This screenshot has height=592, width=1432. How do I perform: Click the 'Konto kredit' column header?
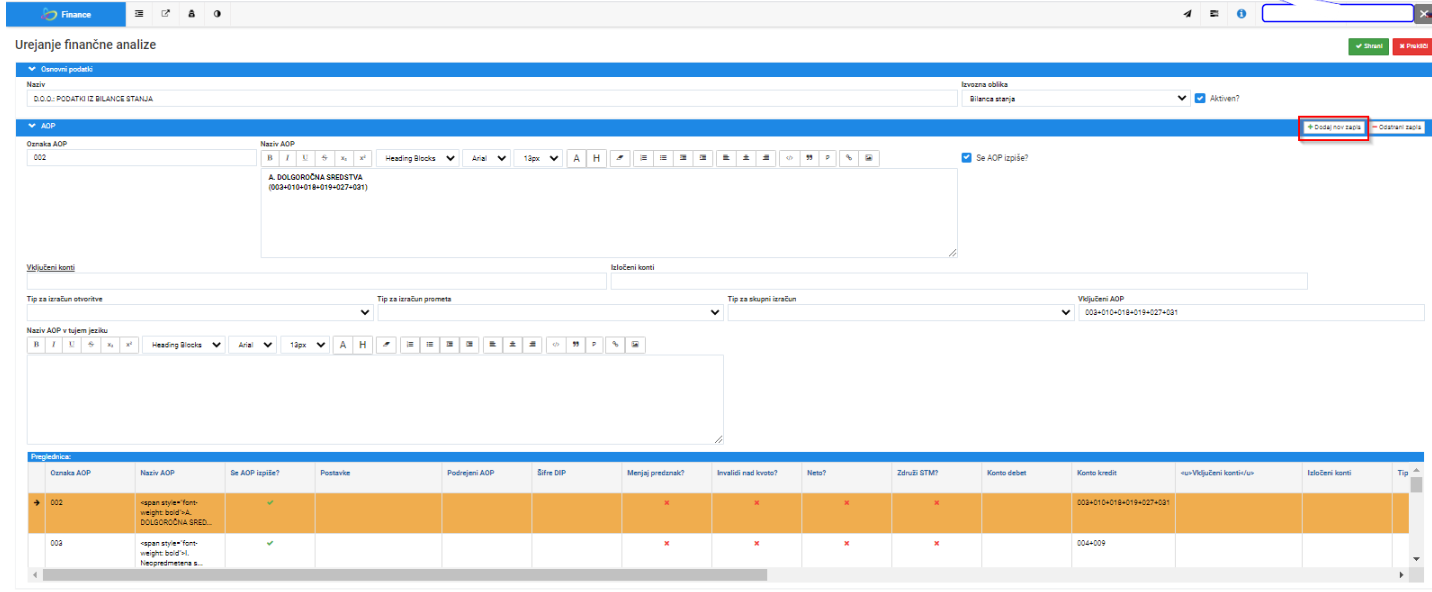1099,473
